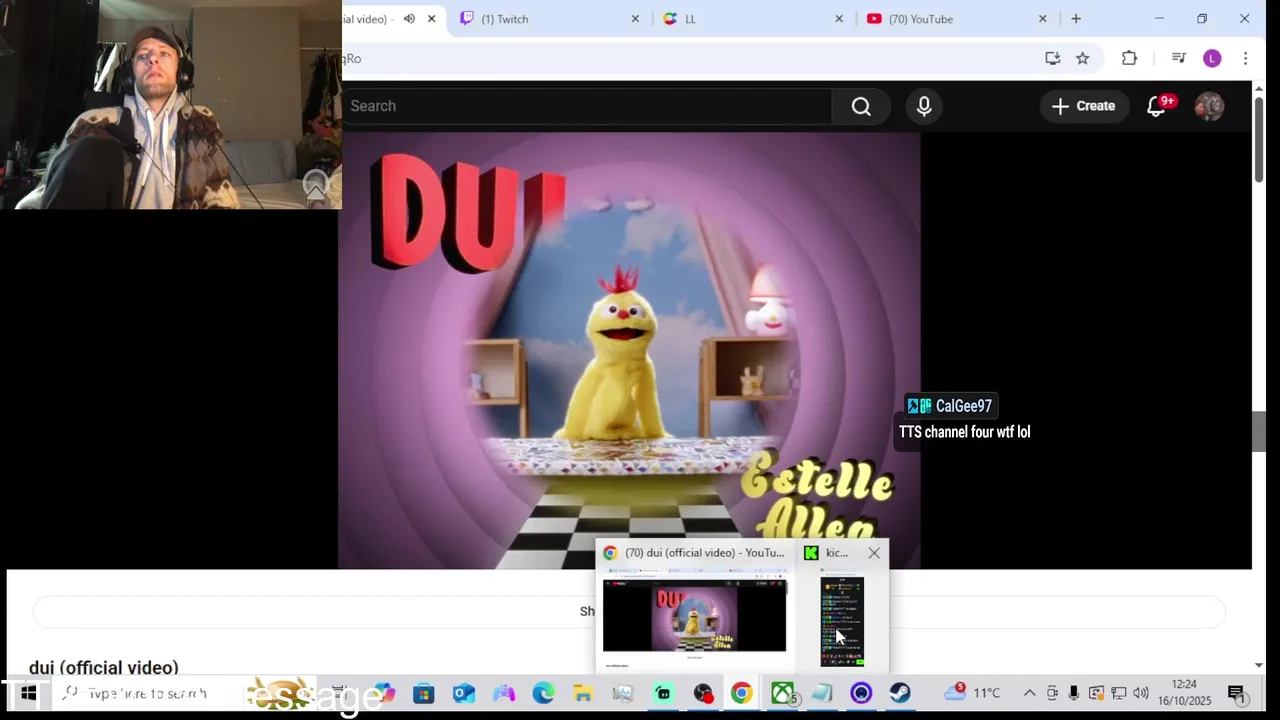
Task: Close the (1) Twitch tab
Action: [635, 19]
